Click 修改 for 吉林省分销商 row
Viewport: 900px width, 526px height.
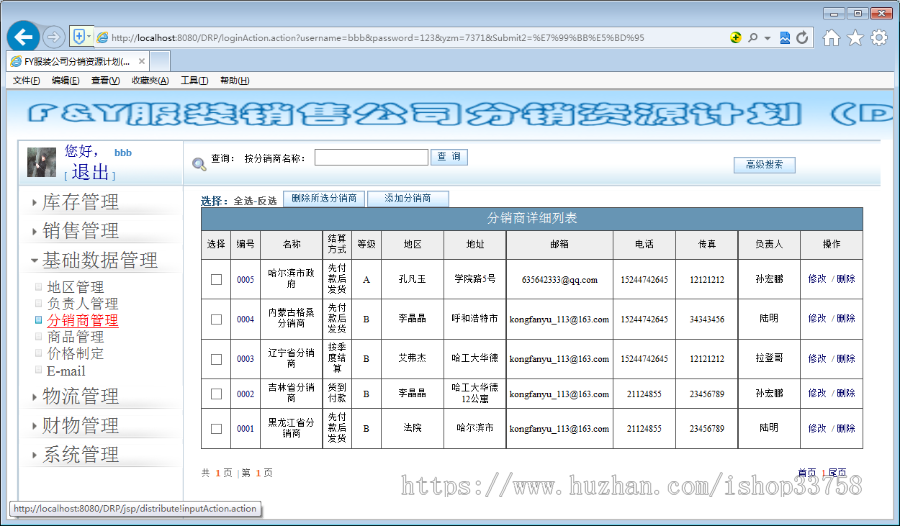pyautogui.click(x=817, y=393)
